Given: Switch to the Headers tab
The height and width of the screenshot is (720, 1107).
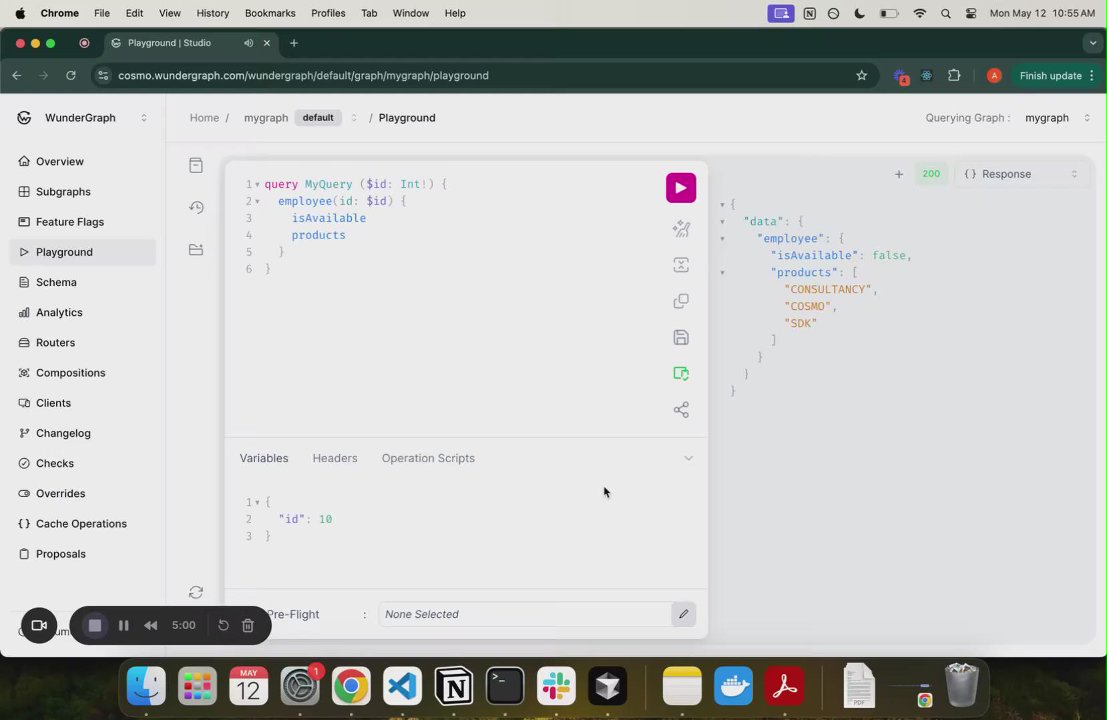Looking at the screenshot, I should [335, 458].
